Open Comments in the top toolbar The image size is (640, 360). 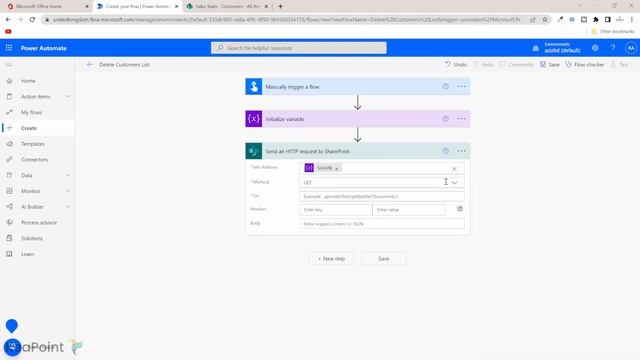coord(516,64)
